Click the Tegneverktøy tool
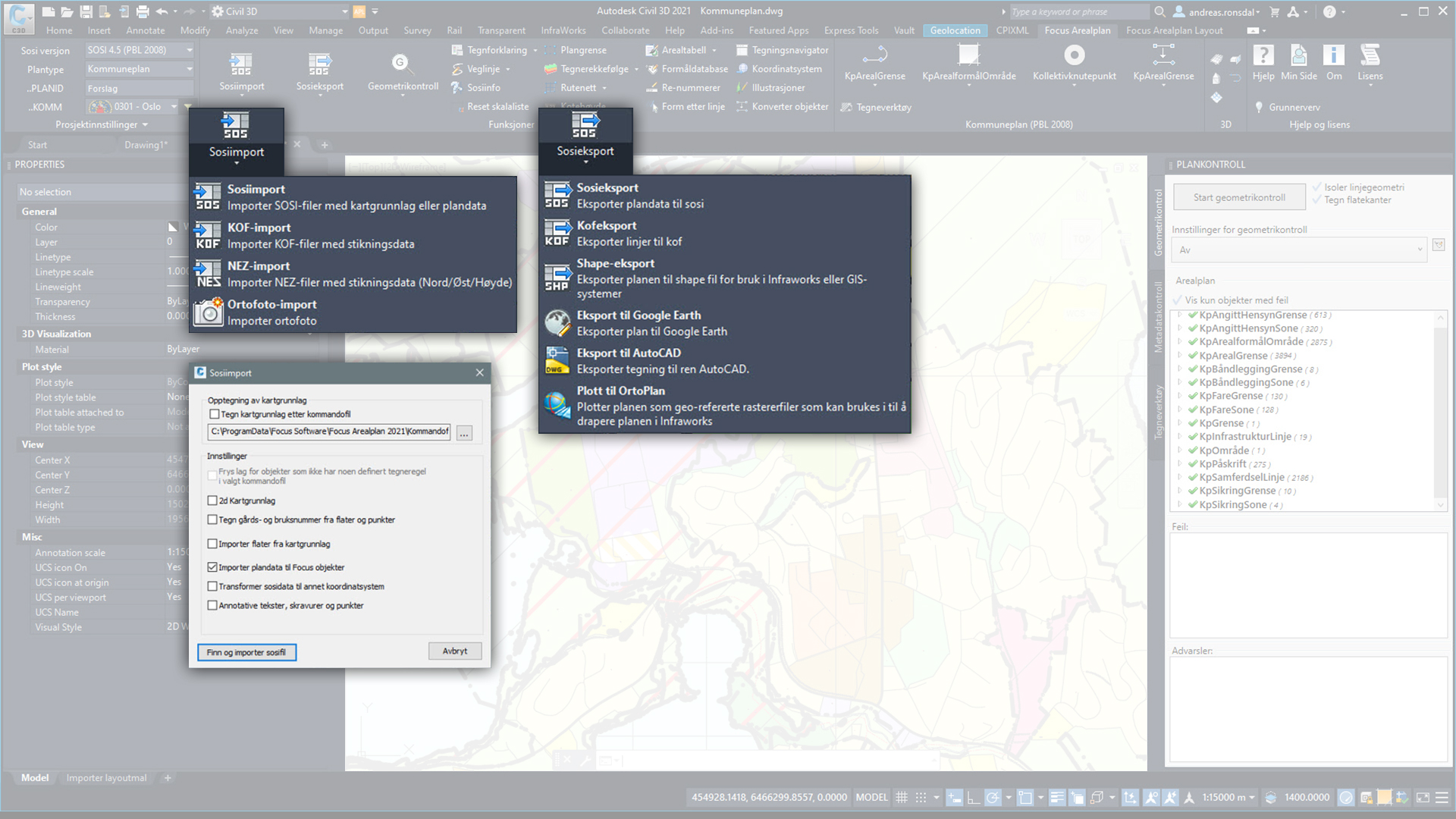 pos(876,108)
